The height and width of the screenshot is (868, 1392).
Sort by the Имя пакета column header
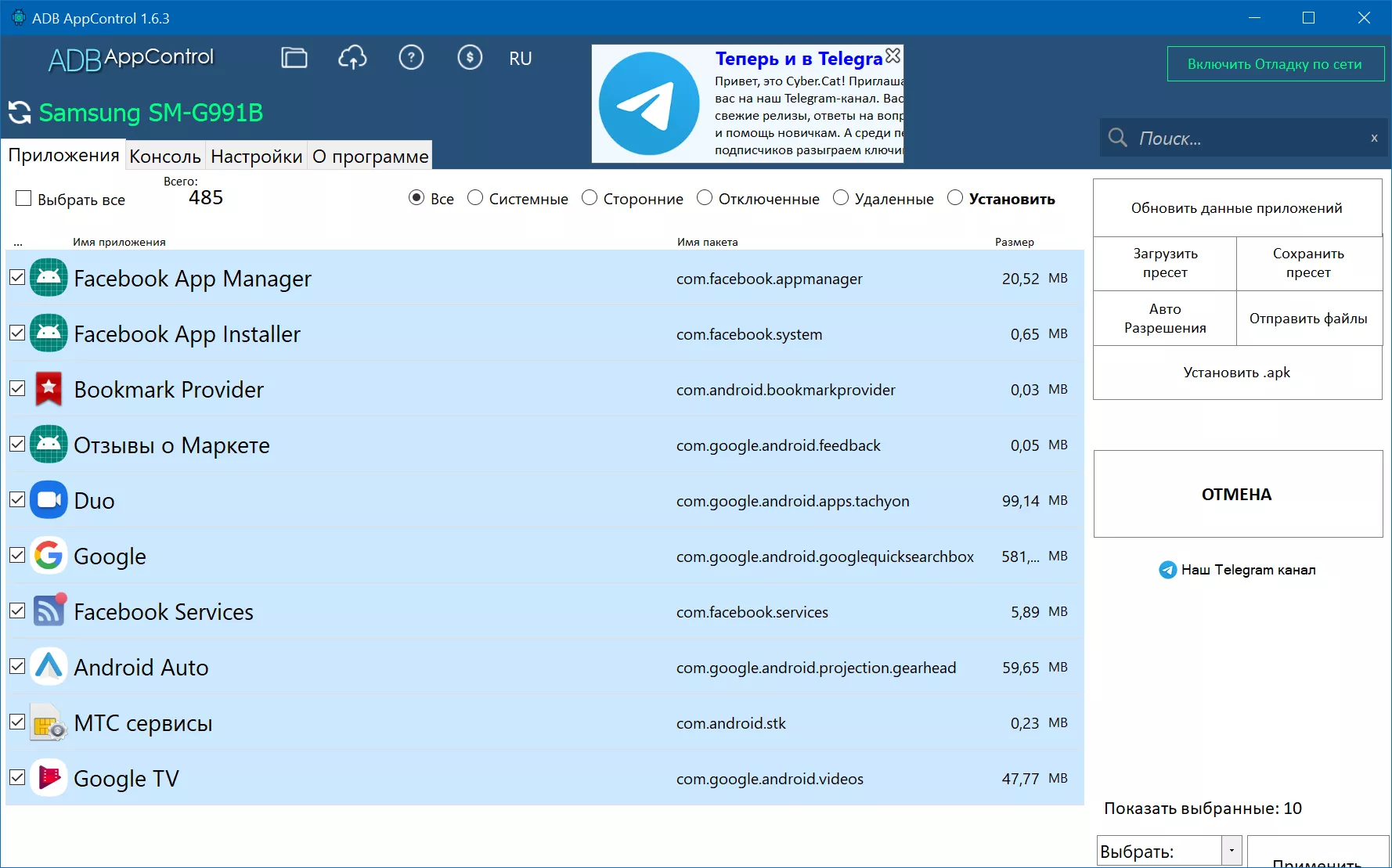pos(708,242)
